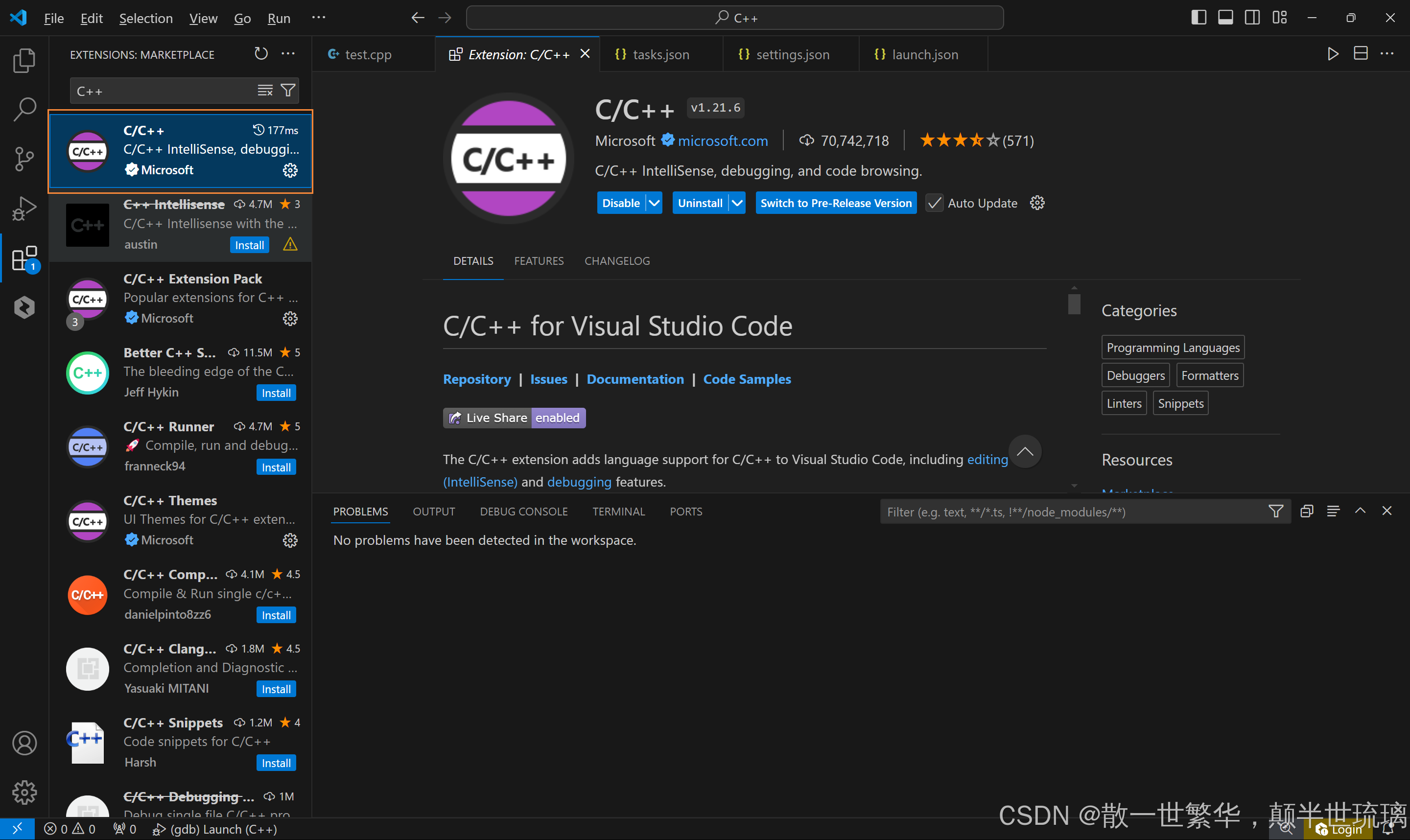Go forward with the navigation arrow
Screen dimensions: 1410x840
(445, 18)
